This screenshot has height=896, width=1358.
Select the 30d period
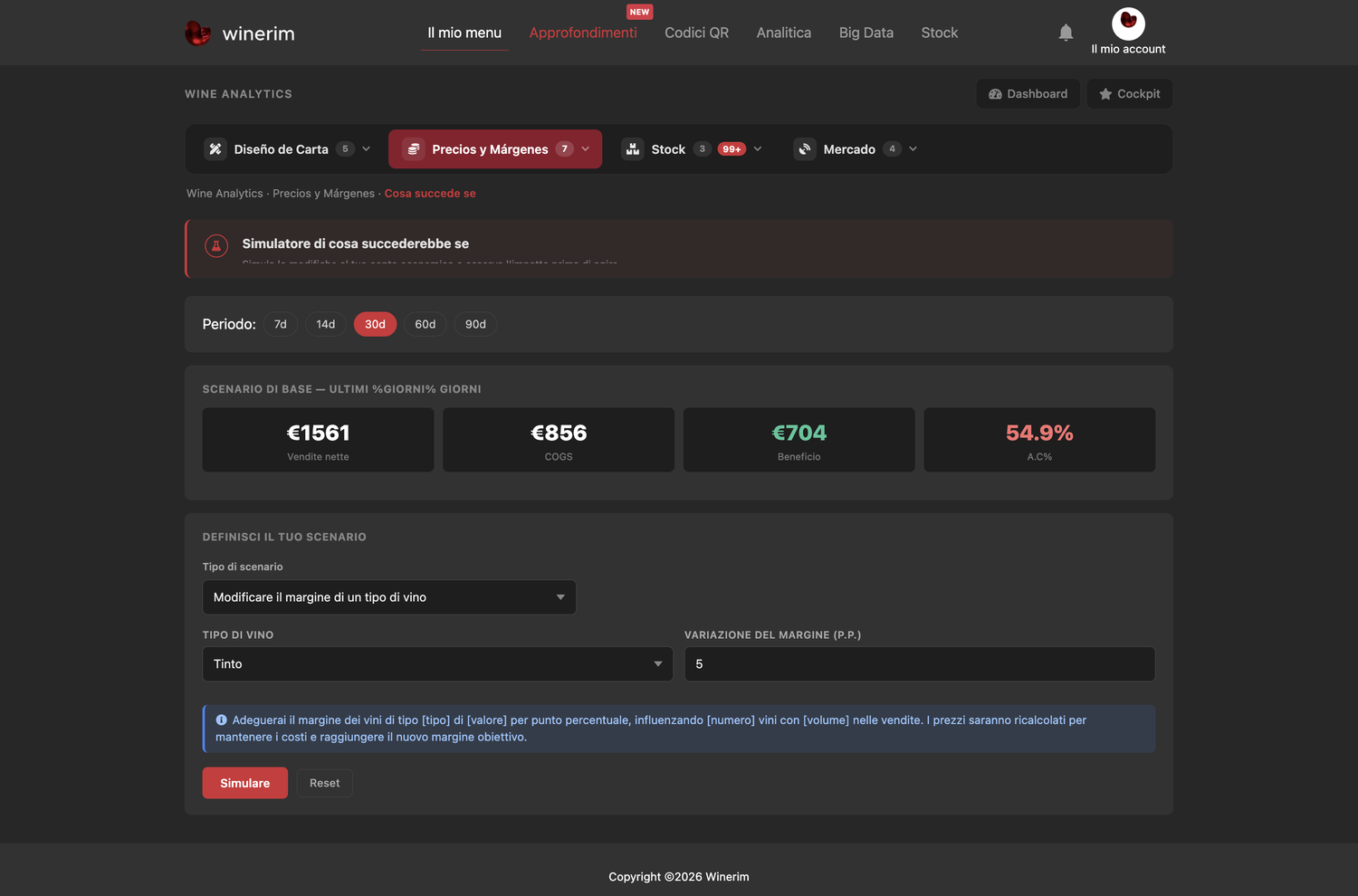pos(375,324)
